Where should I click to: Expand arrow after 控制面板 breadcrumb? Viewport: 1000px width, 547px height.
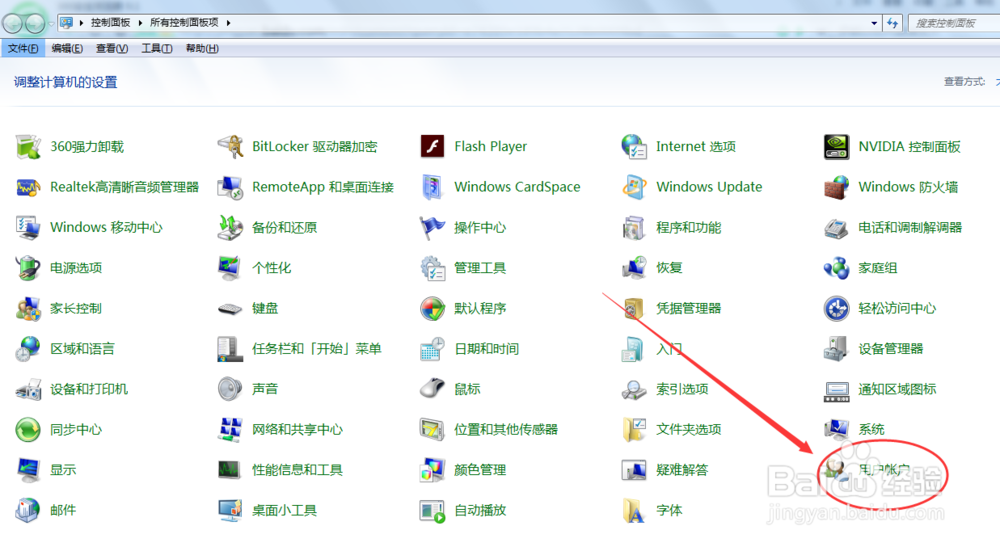point(140,23)
